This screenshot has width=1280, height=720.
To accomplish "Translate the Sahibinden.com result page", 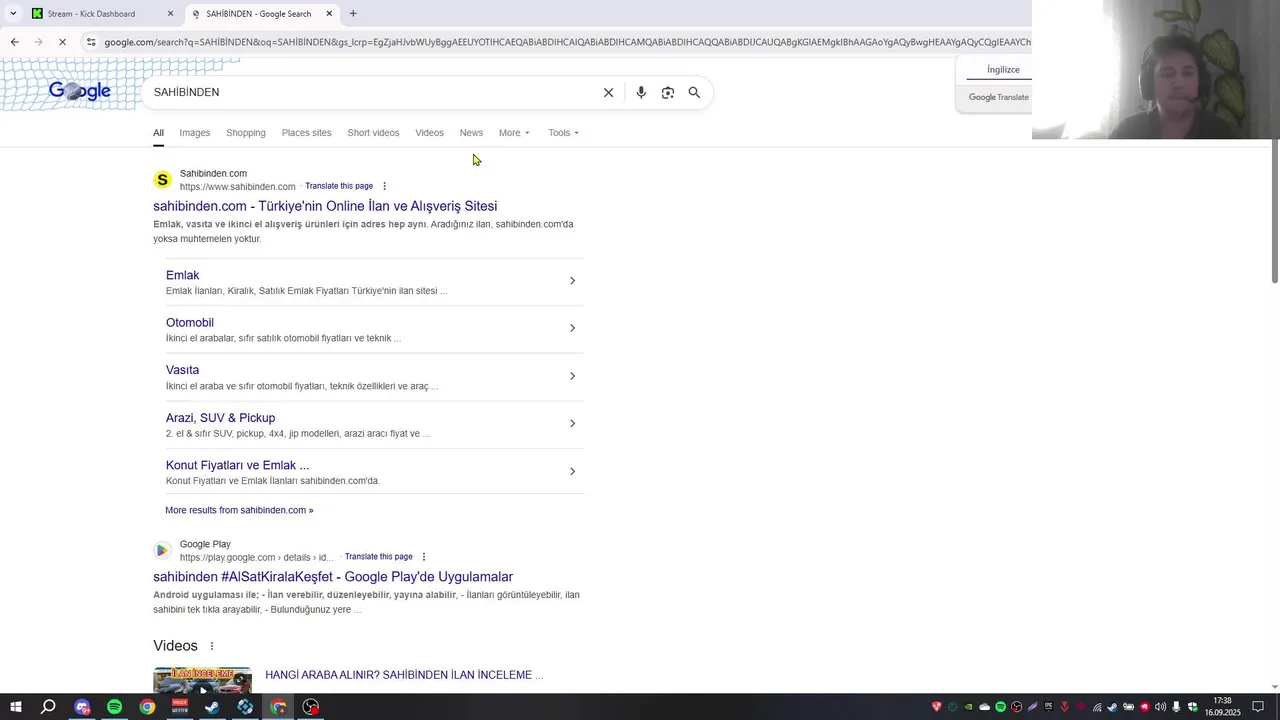I will click(x=339, y=186).
